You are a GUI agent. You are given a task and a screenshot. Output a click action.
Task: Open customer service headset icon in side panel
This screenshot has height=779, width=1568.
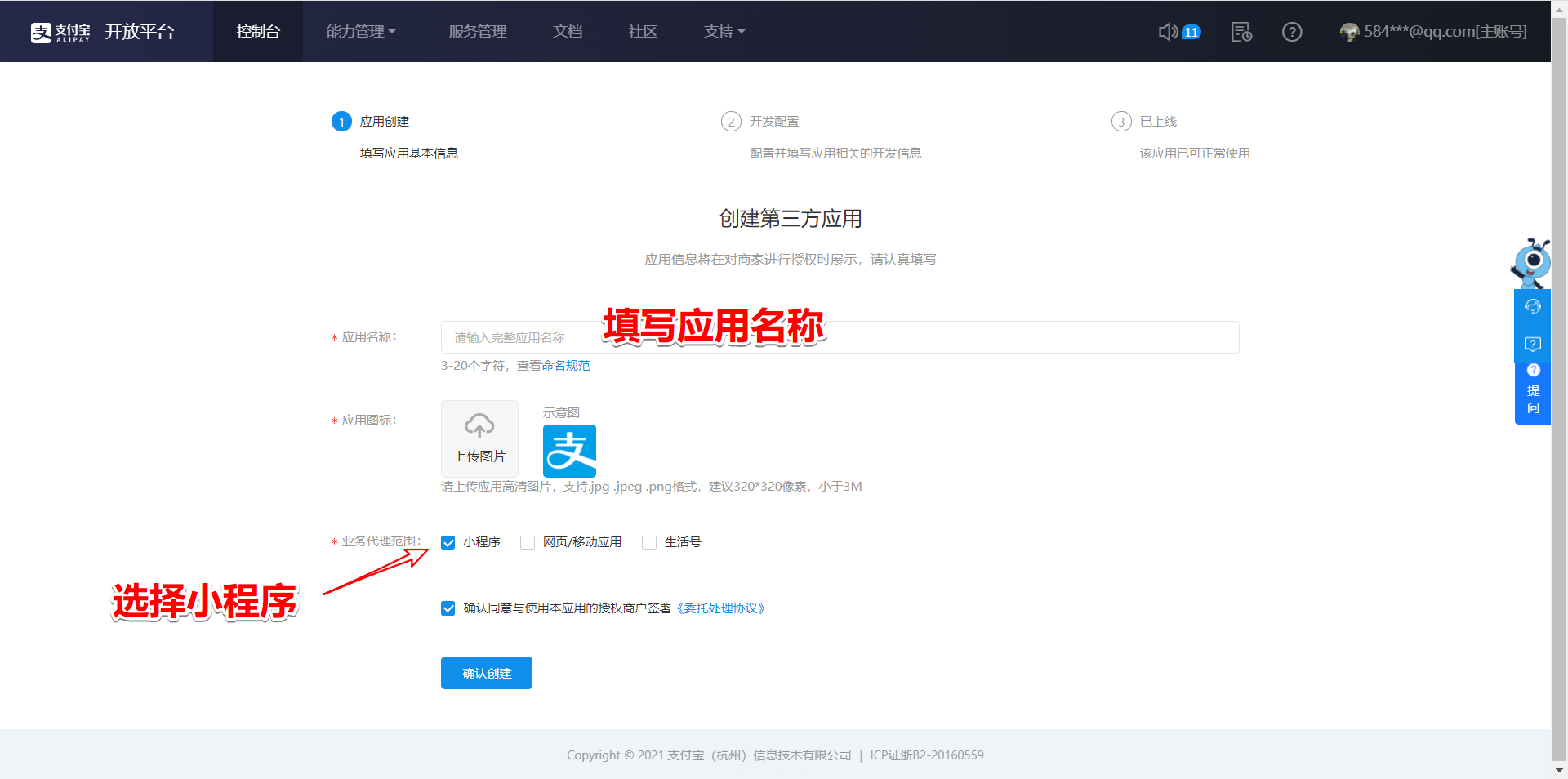click(x=1533, y=307)
